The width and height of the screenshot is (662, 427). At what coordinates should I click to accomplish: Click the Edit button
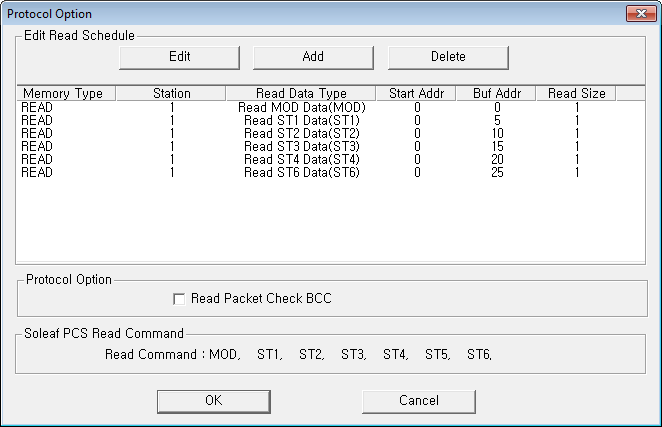click(x=179, y=57)
